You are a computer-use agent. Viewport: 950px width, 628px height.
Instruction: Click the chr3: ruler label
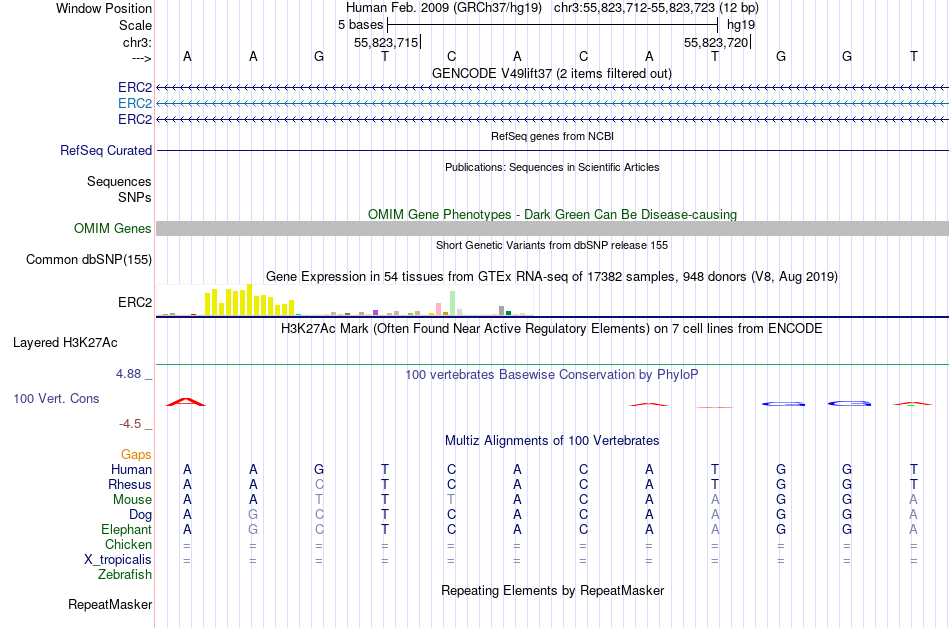(x=137, y=42)
